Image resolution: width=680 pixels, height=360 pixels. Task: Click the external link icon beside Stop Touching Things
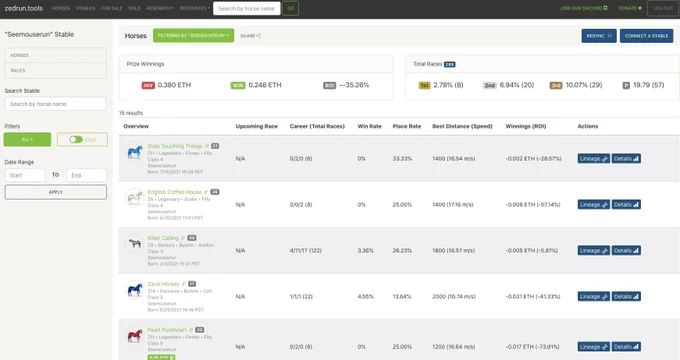(207, 146)
